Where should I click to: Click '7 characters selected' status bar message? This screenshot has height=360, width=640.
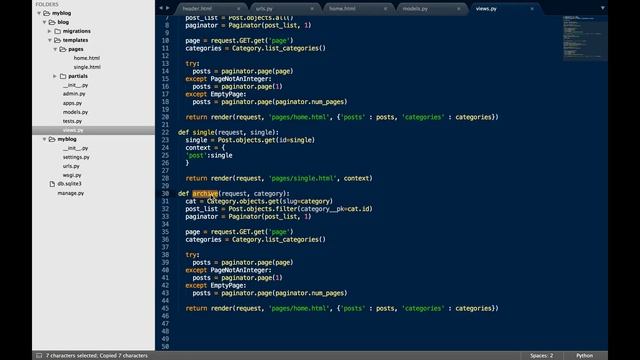coord(71,356)
